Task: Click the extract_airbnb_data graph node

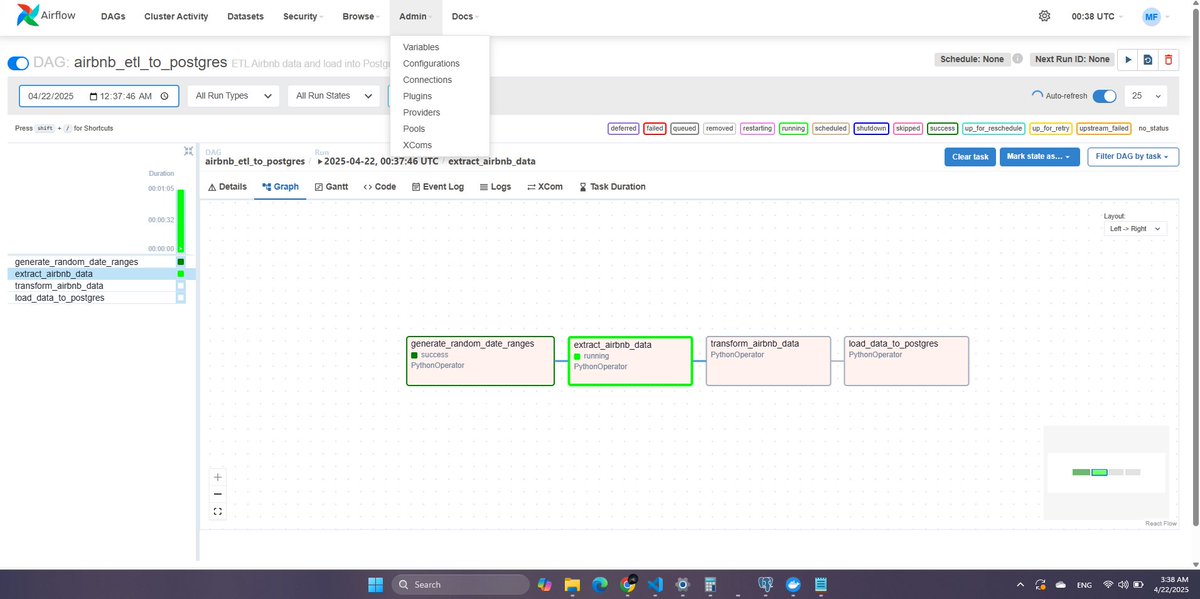Action: point(630,361)
